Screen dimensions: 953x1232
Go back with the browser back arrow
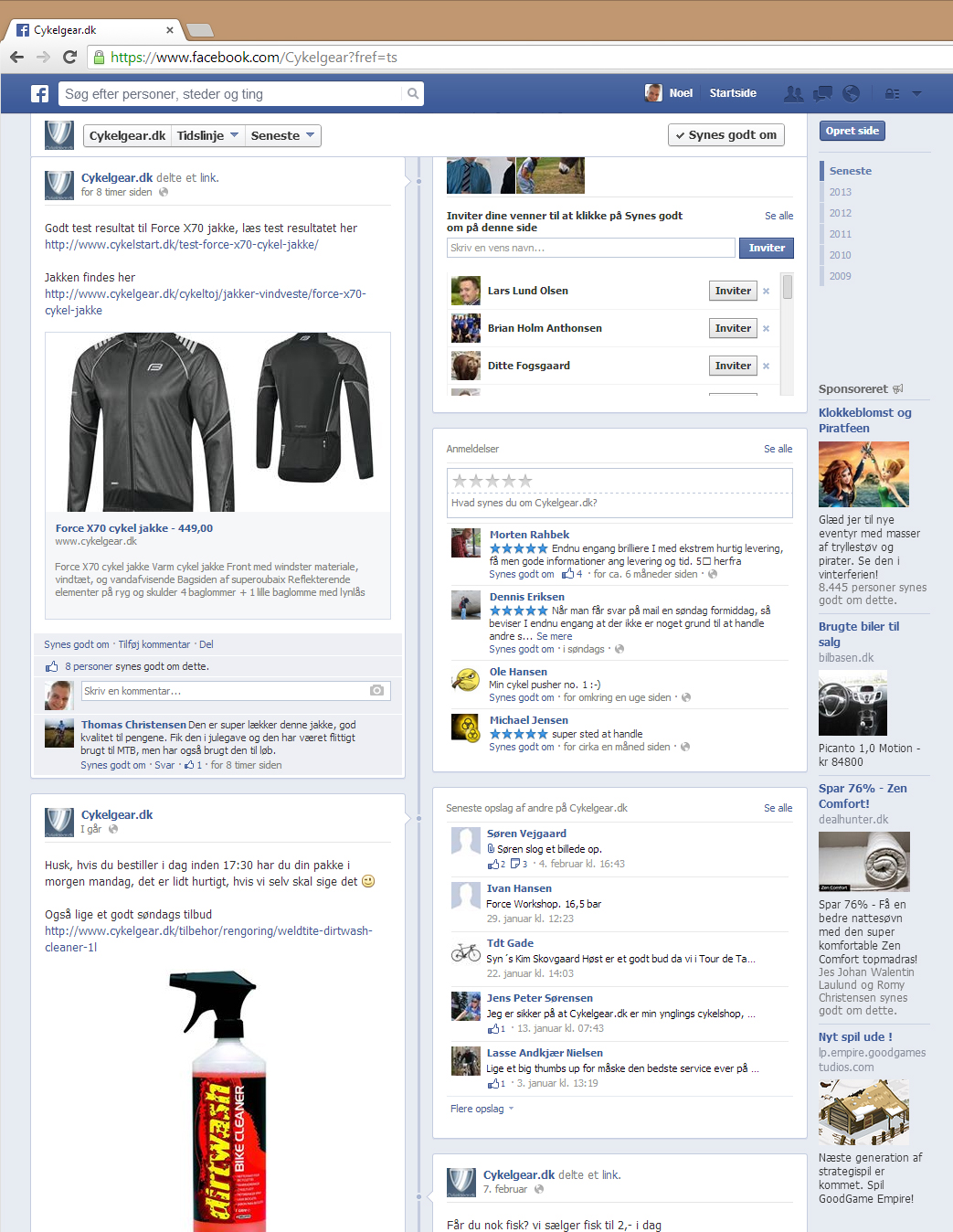[x=16, y=57]
